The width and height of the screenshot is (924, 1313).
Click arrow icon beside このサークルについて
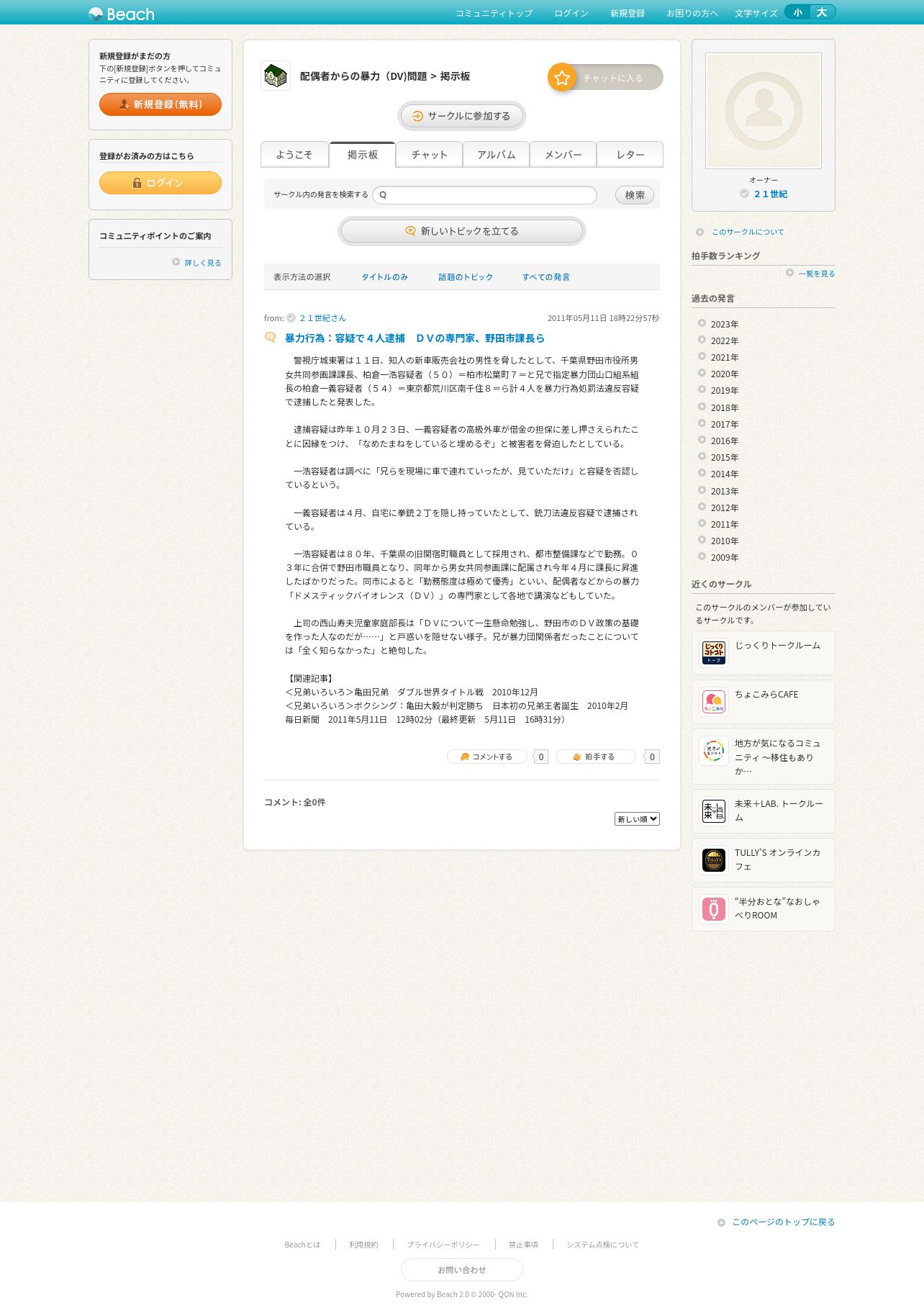(x=699, y=232)
